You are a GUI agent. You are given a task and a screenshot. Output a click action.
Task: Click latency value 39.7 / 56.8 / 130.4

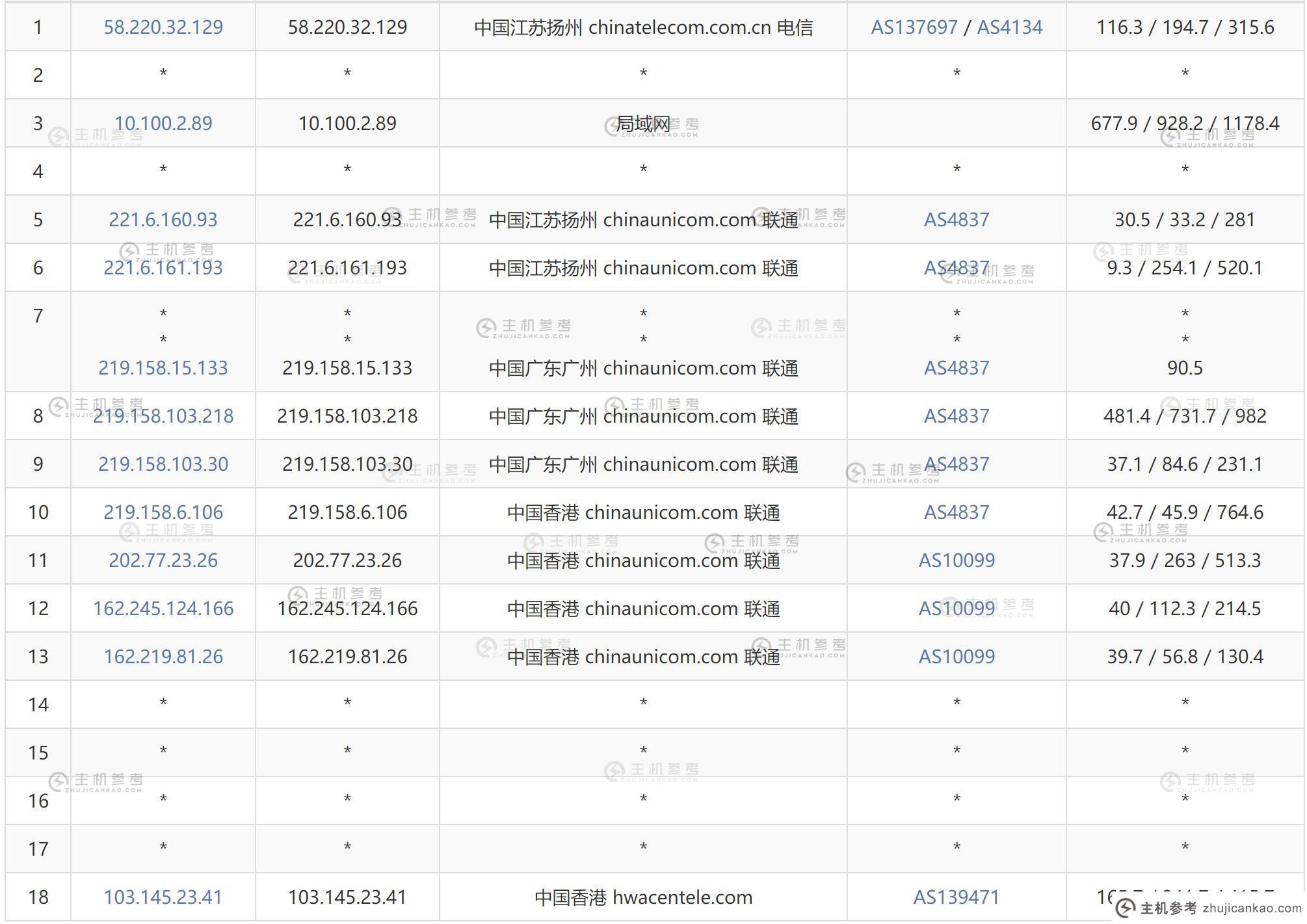[1185, 657]
